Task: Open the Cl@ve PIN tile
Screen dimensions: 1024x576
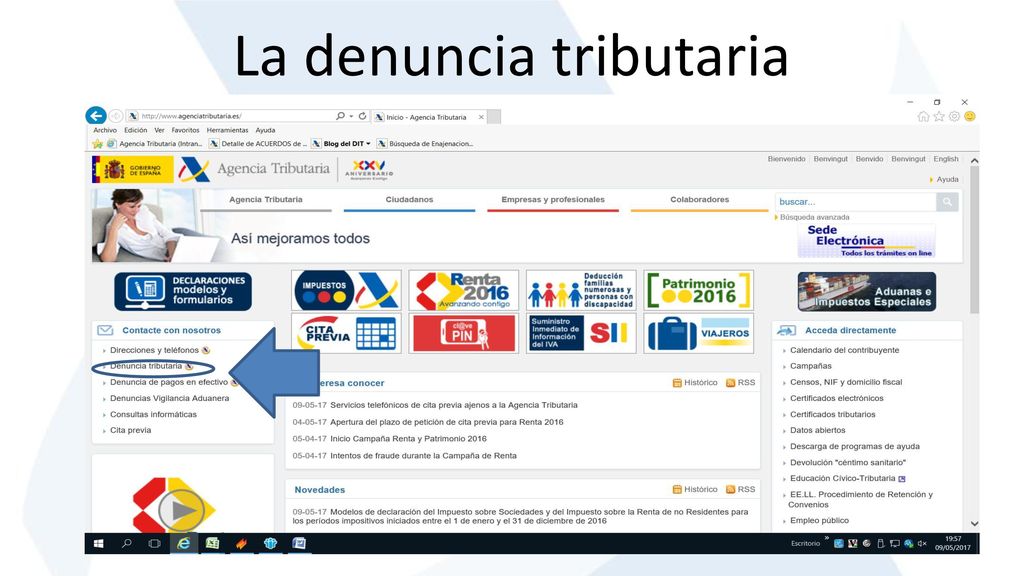Action: click(464, 333)
